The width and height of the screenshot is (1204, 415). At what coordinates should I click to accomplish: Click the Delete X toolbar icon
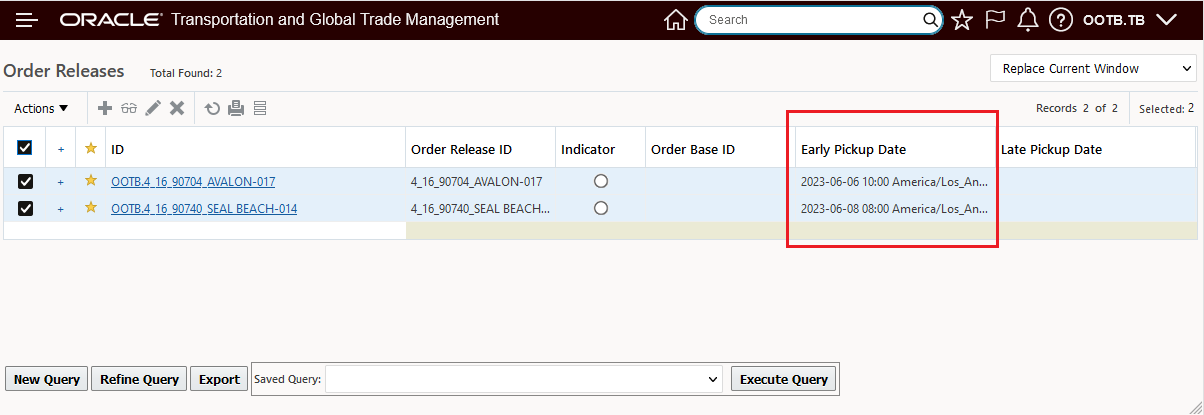click(177, 108)
